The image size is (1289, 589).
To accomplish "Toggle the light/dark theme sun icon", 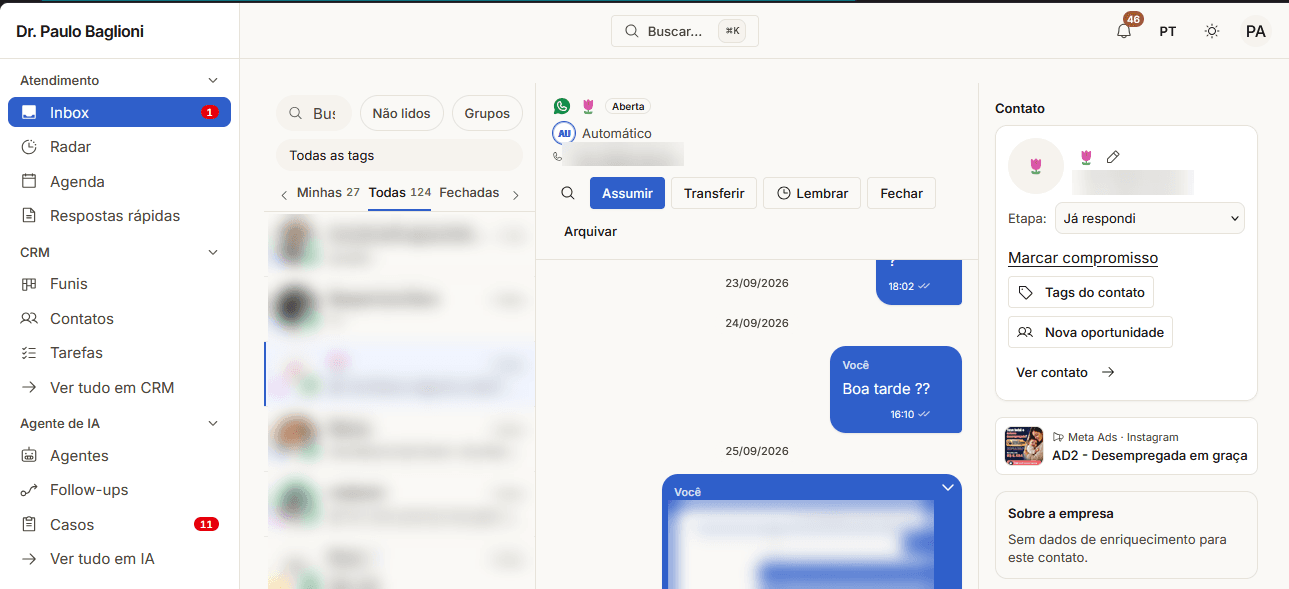I will (1212, 31).
